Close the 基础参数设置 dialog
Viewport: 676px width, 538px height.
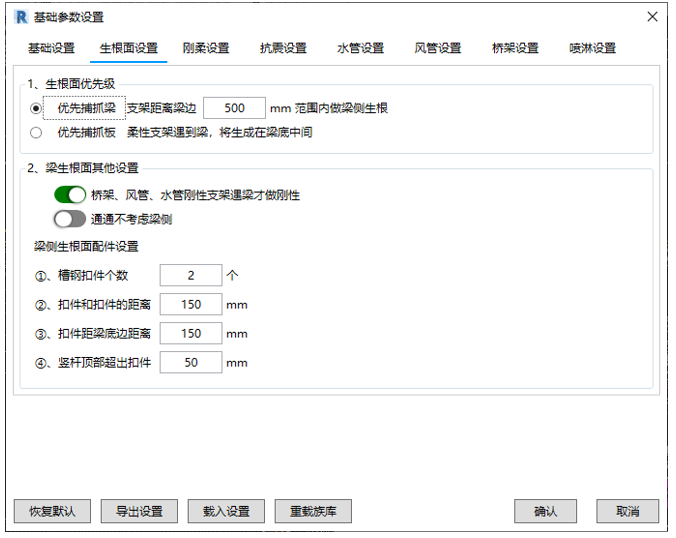pyautogui.click(x=652, y=17)
